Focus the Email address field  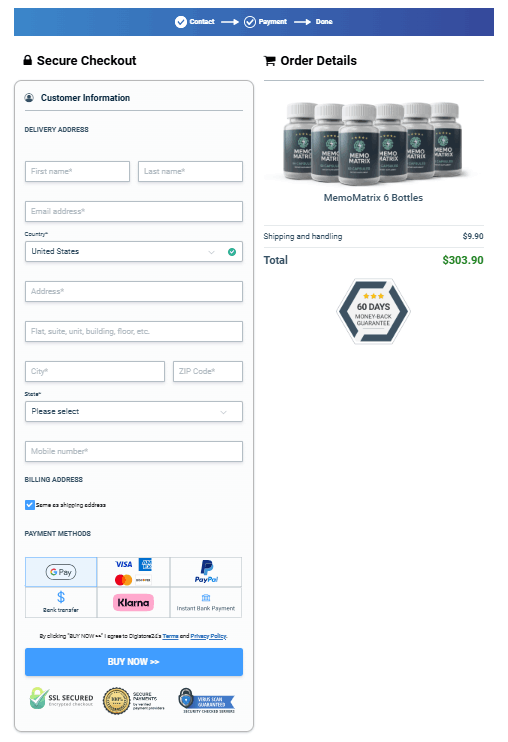134,212
